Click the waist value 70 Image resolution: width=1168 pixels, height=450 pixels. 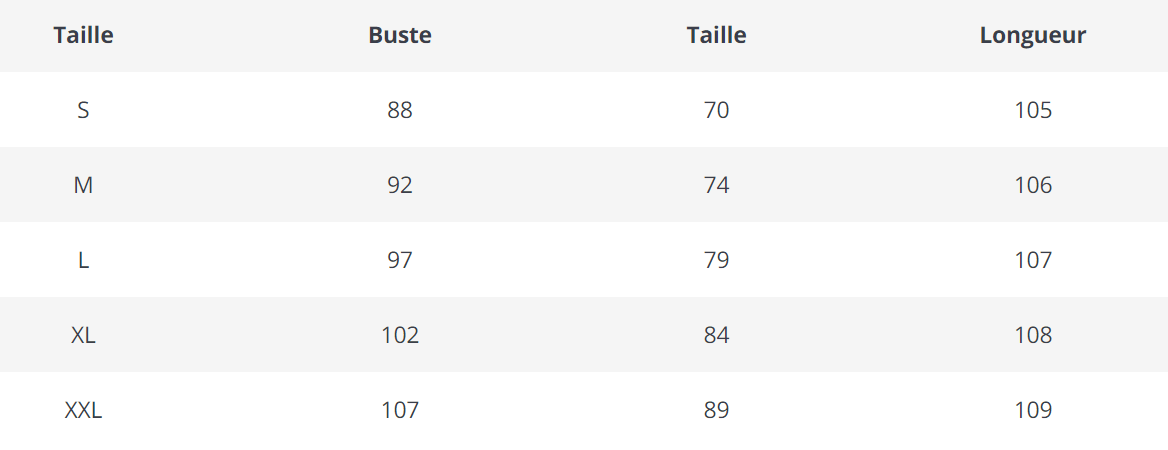point(717,110)
